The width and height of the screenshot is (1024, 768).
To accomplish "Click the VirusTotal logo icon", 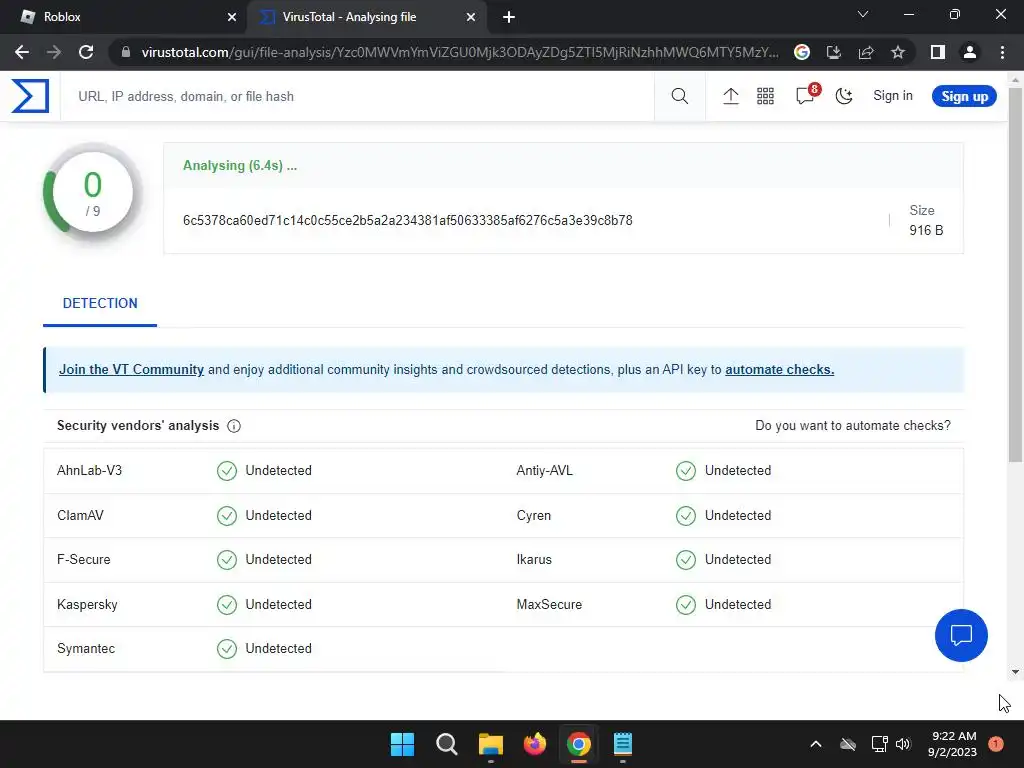I will click(x=30, y=96).
